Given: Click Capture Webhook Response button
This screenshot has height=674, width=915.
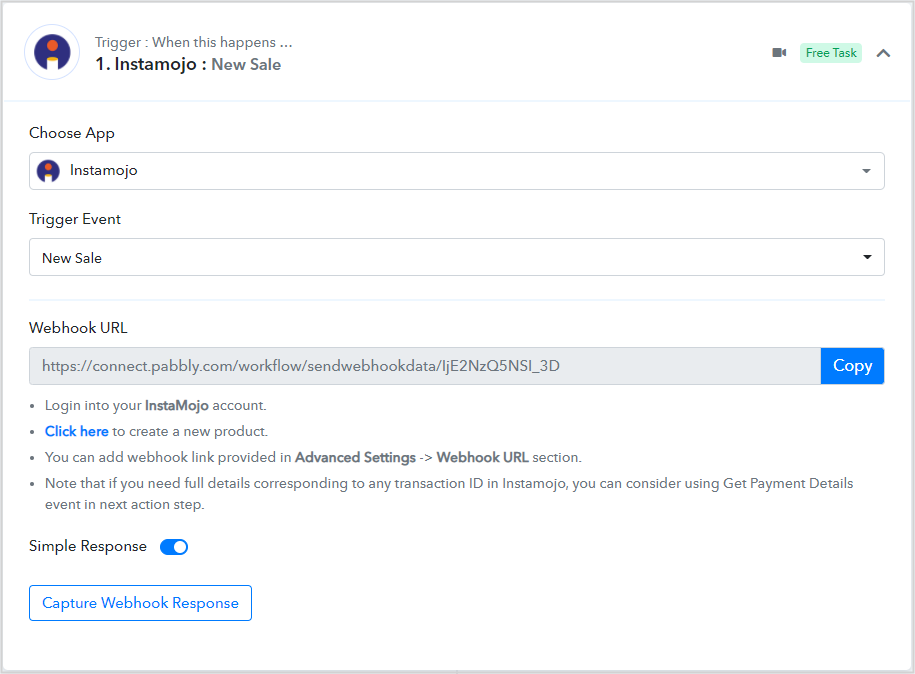Looking at the screenshot, I should tap(140, 603).
